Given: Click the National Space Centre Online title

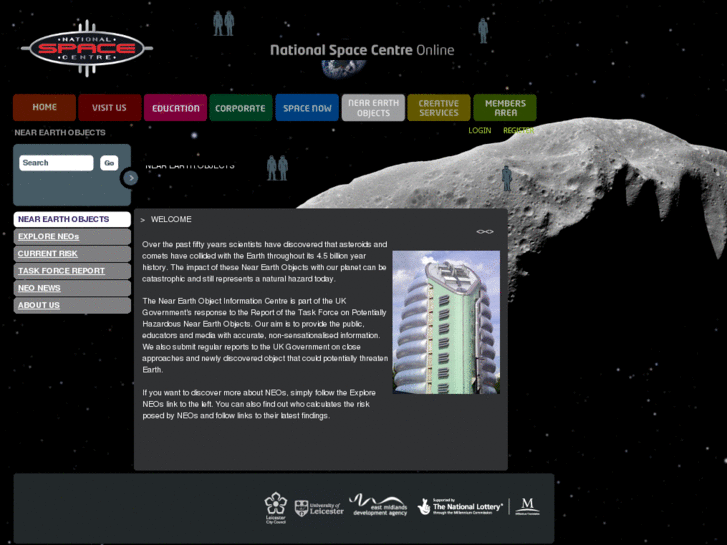Looking at the screenshot, I should pyautogui.click(x=362, y=50).
